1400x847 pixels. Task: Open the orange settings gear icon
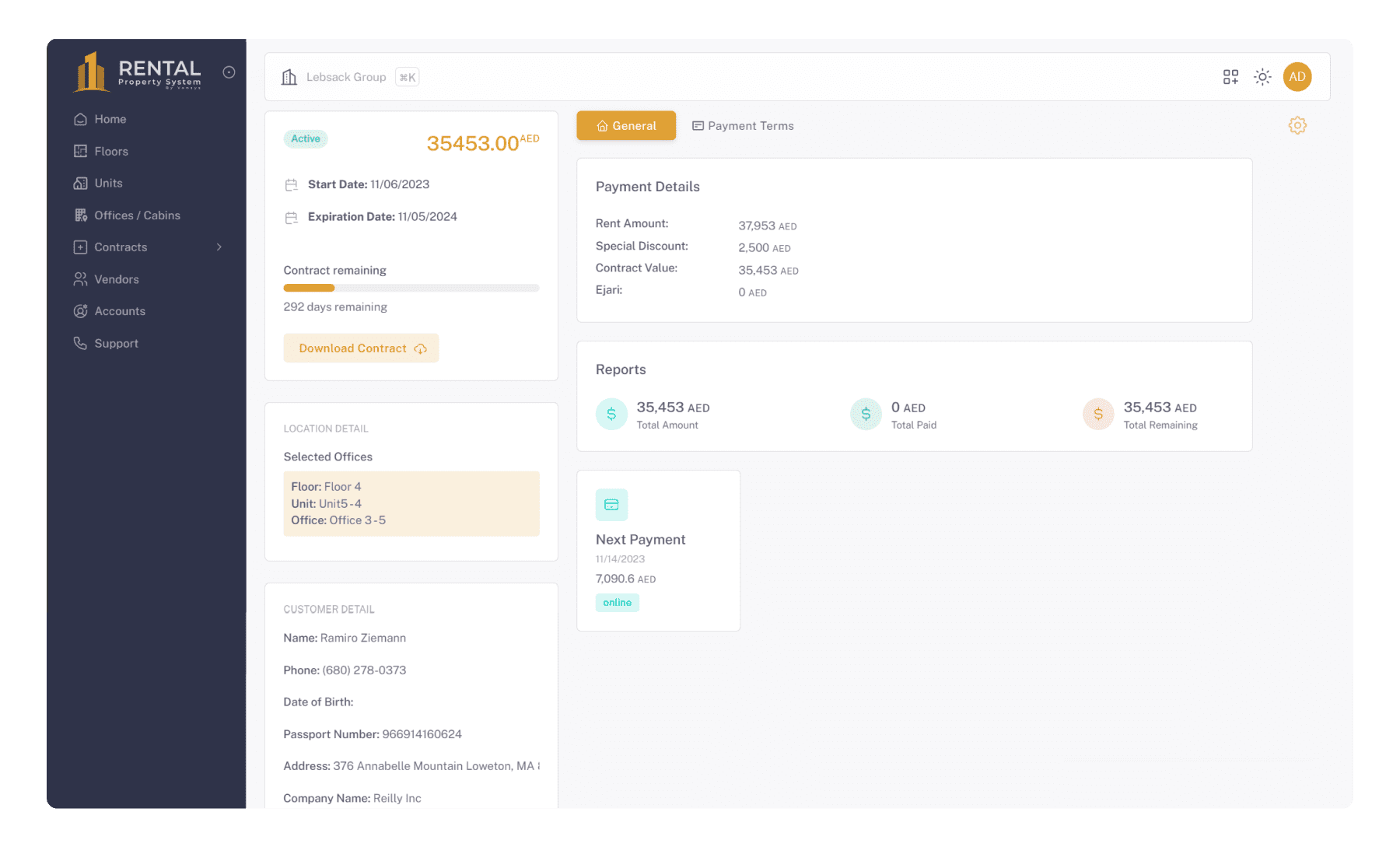coord(1297,125)
